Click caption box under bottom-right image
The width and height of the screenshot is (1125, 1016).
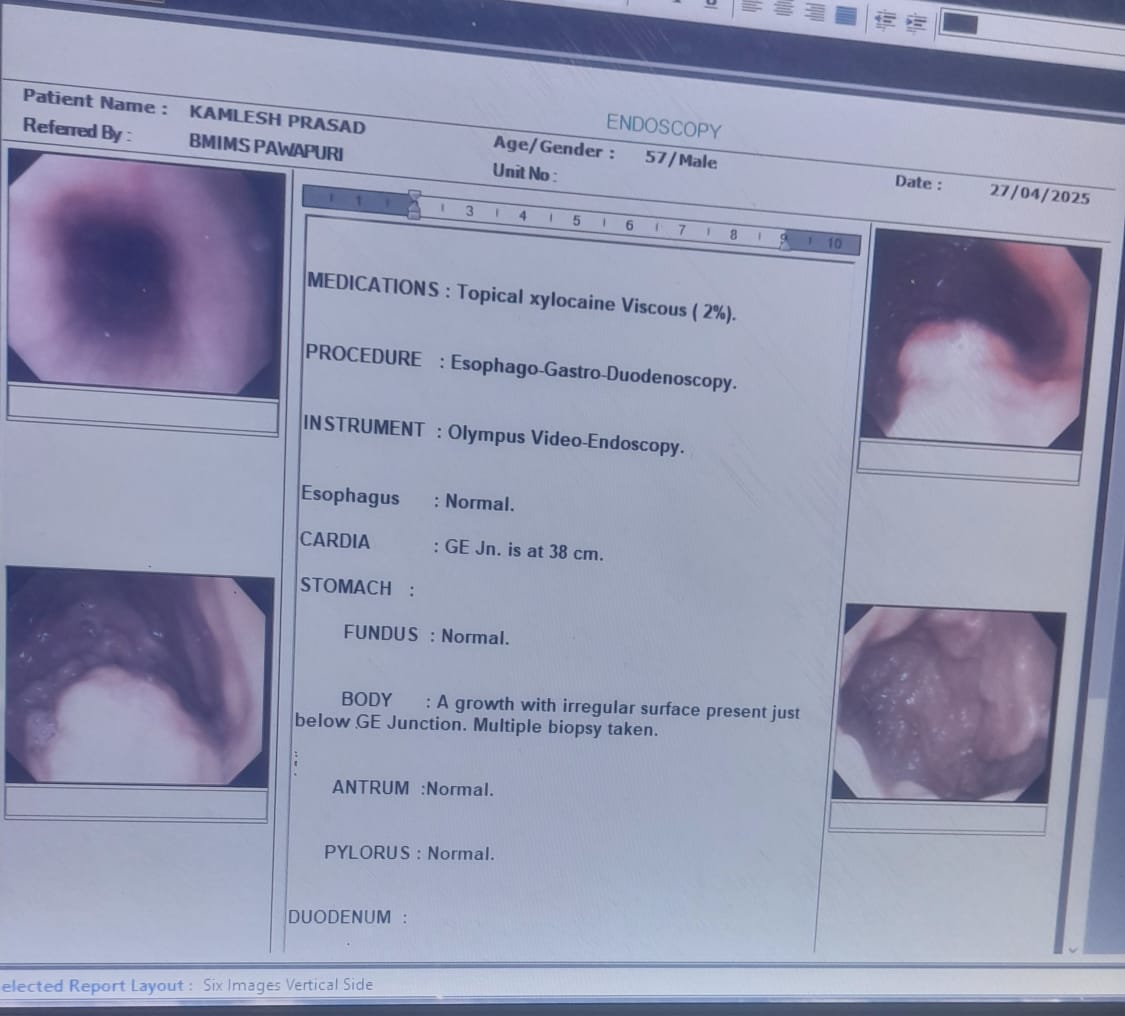[x=937, y=817]
